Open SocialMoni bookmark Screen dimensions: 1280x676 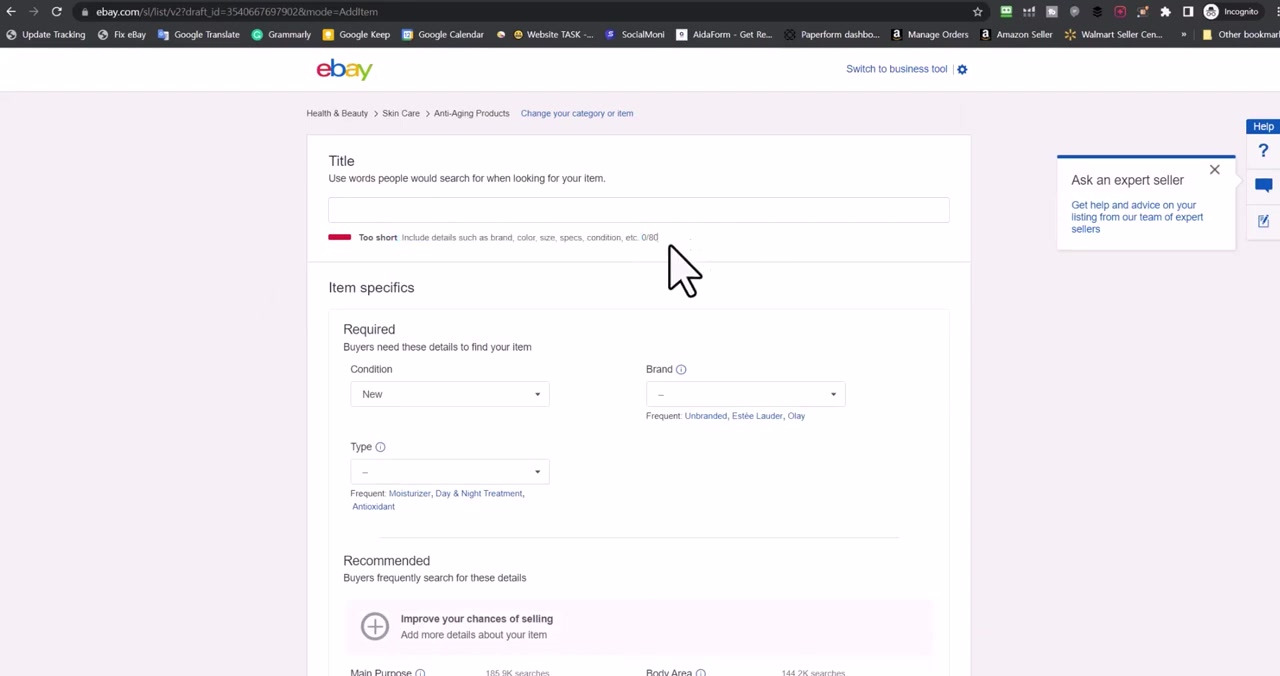click(635, 34)
